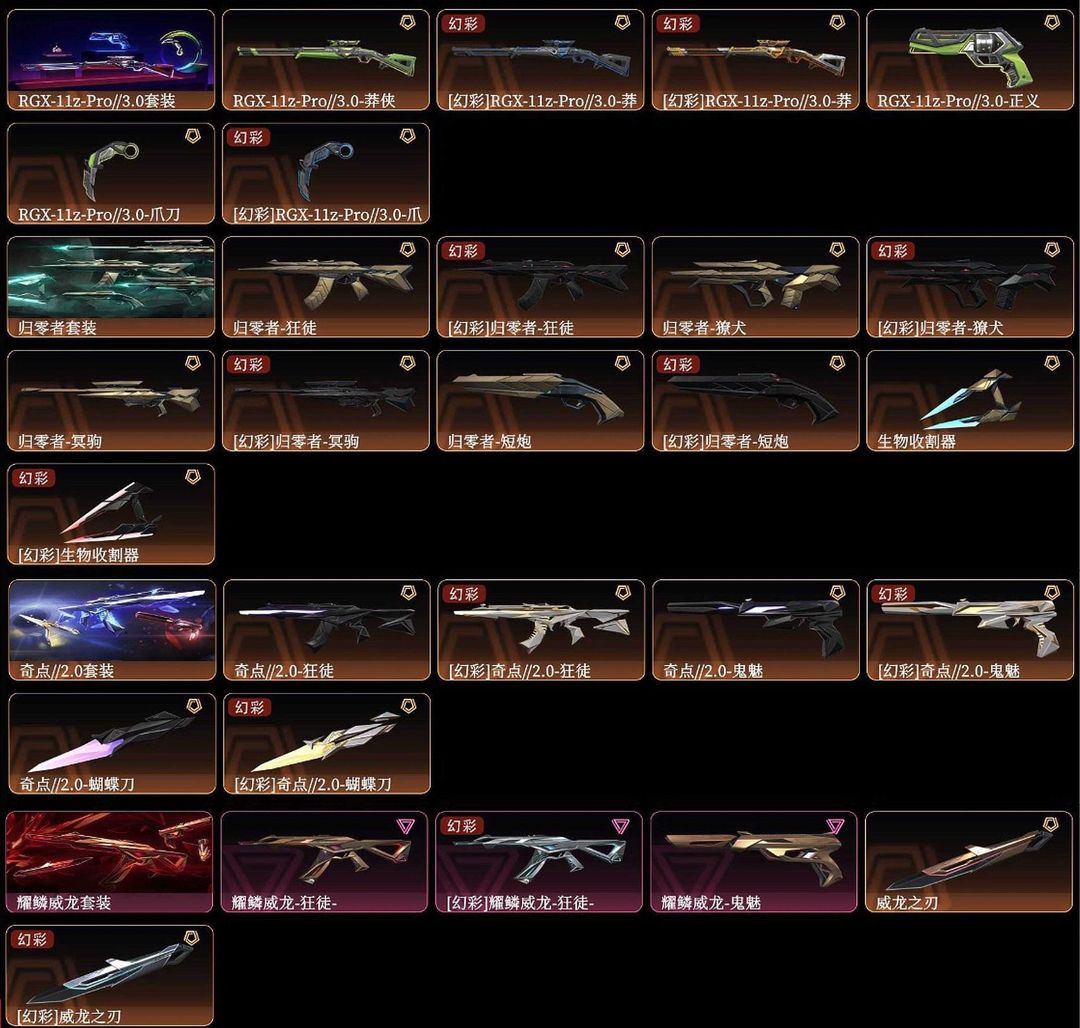The height and width of the screenshot is (1028, 1080).
Task: Click the pink triangle badge on 耀鳞威龙-狂徒-
Action: [x=406, y=826]
